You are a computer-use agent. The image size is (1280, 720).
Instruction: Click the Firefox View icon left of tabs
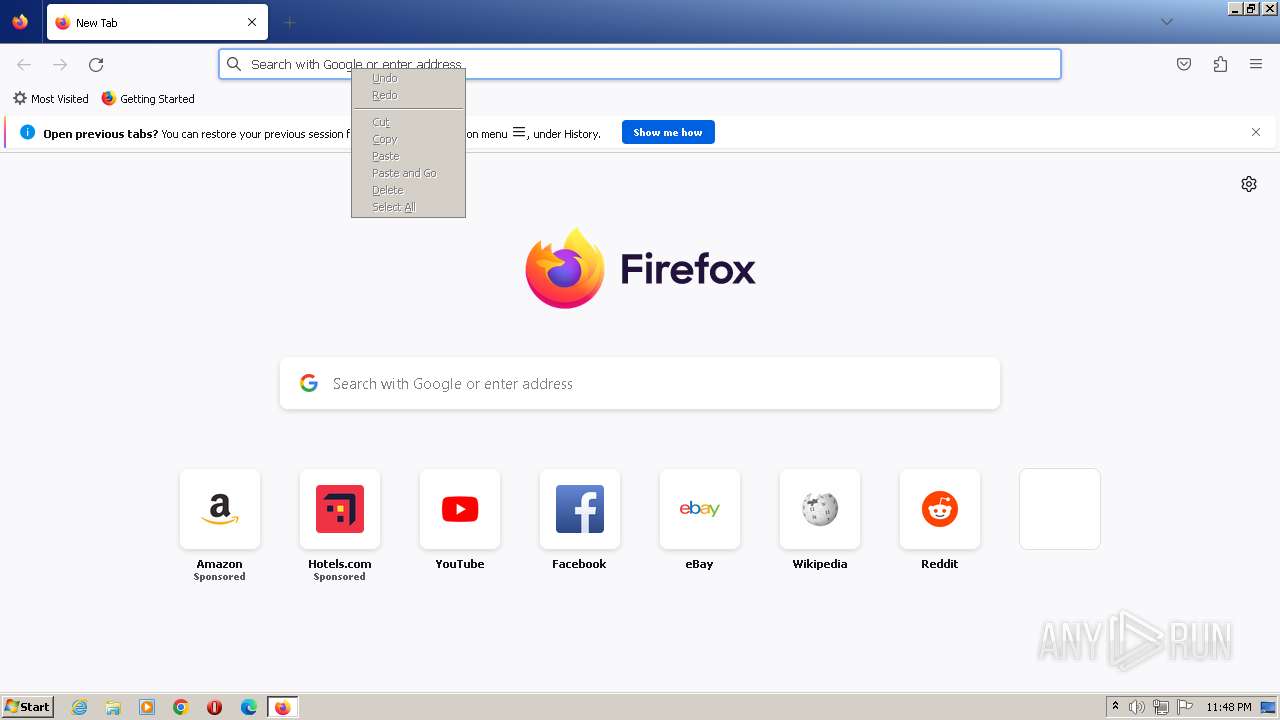click(x=20, y=22)
